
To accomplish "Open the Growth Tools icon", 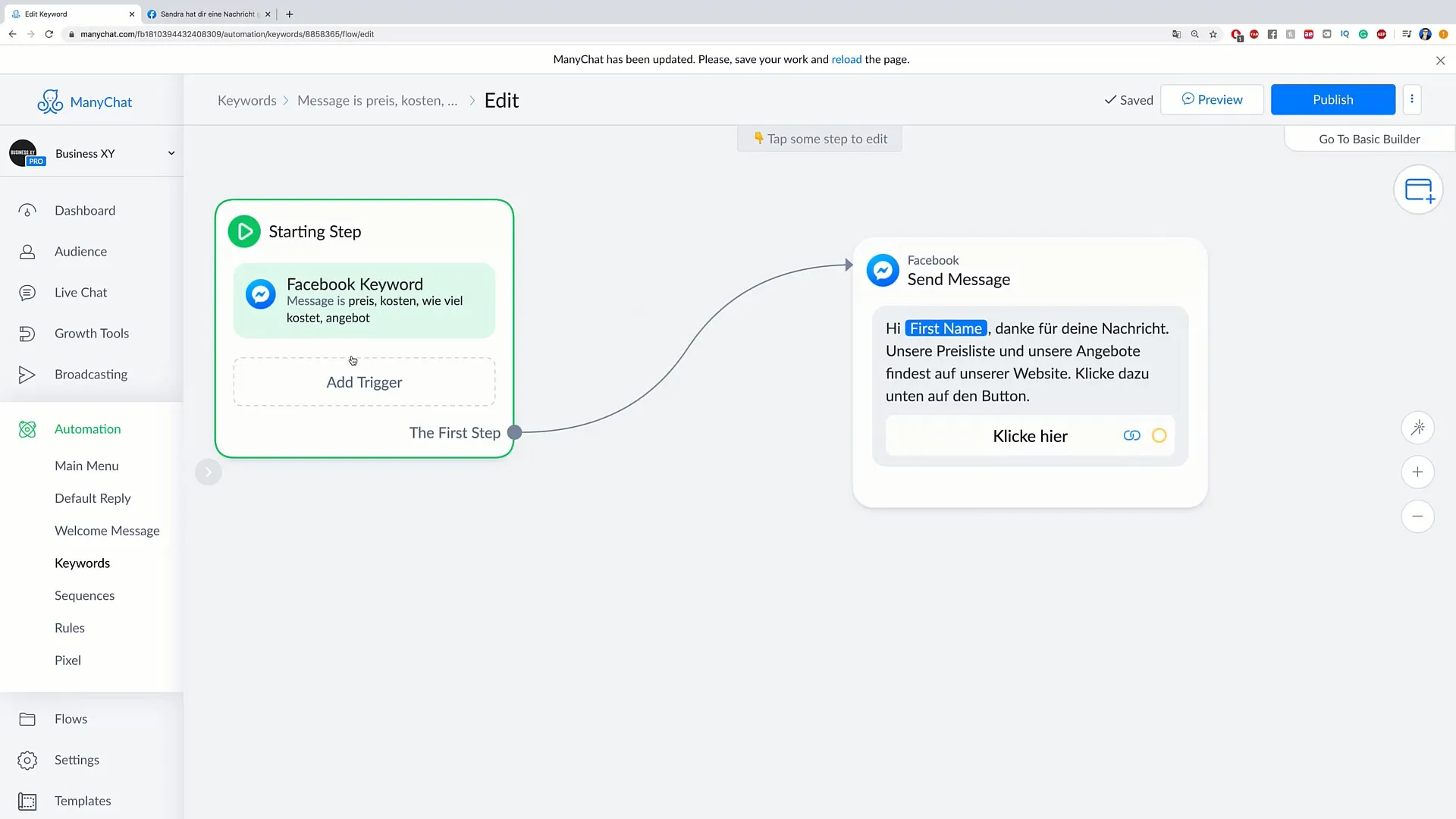I will 27,334.
